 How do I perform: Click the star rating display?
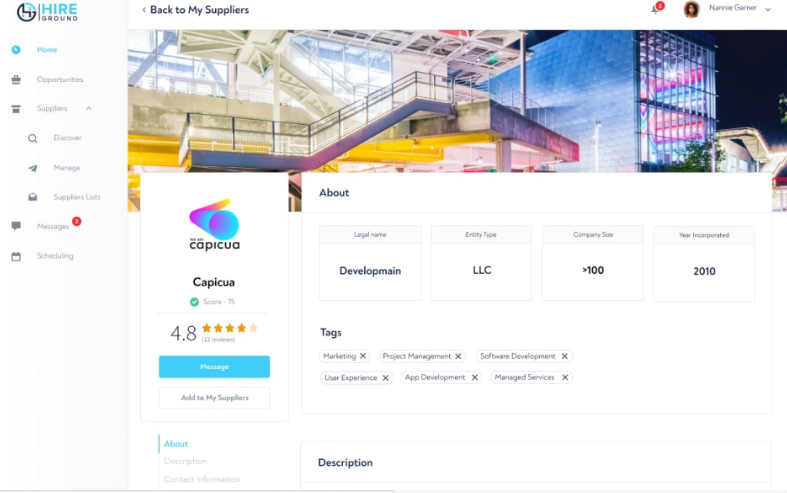(230, 328)
